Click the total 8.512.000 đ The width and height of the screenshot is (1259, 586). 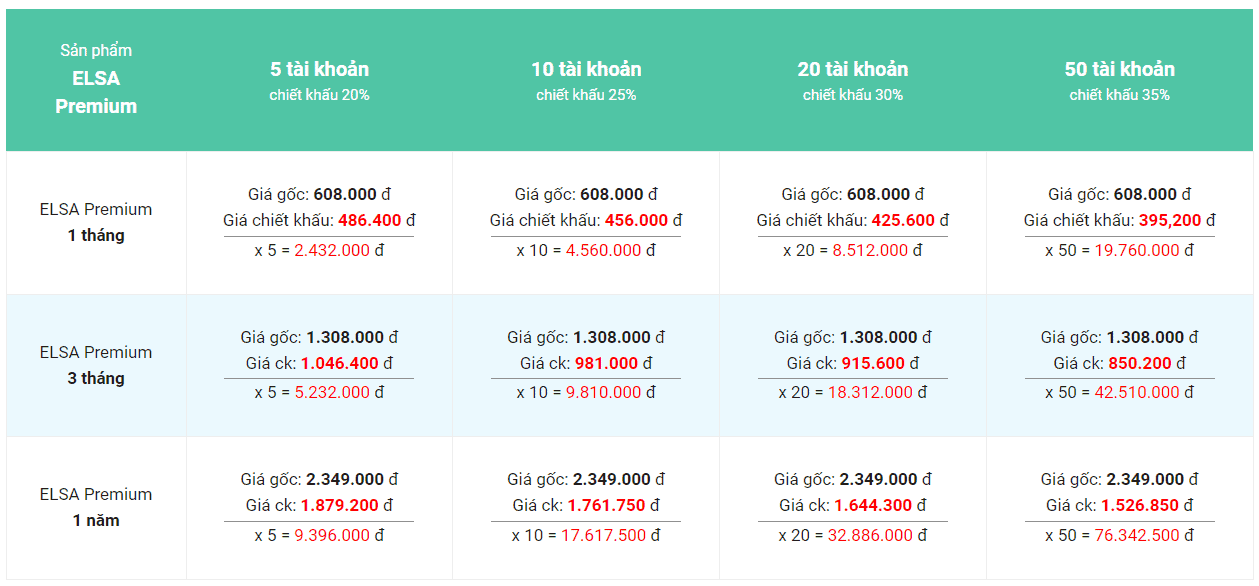(x=878, y=250)
